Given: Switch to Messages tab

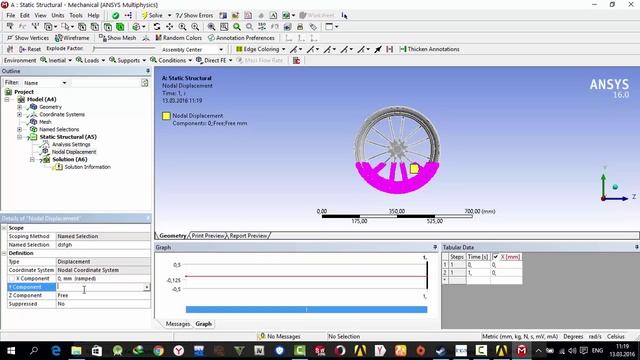Looking at the screenshot, I should pyautogui.click(x=178, y=324).
